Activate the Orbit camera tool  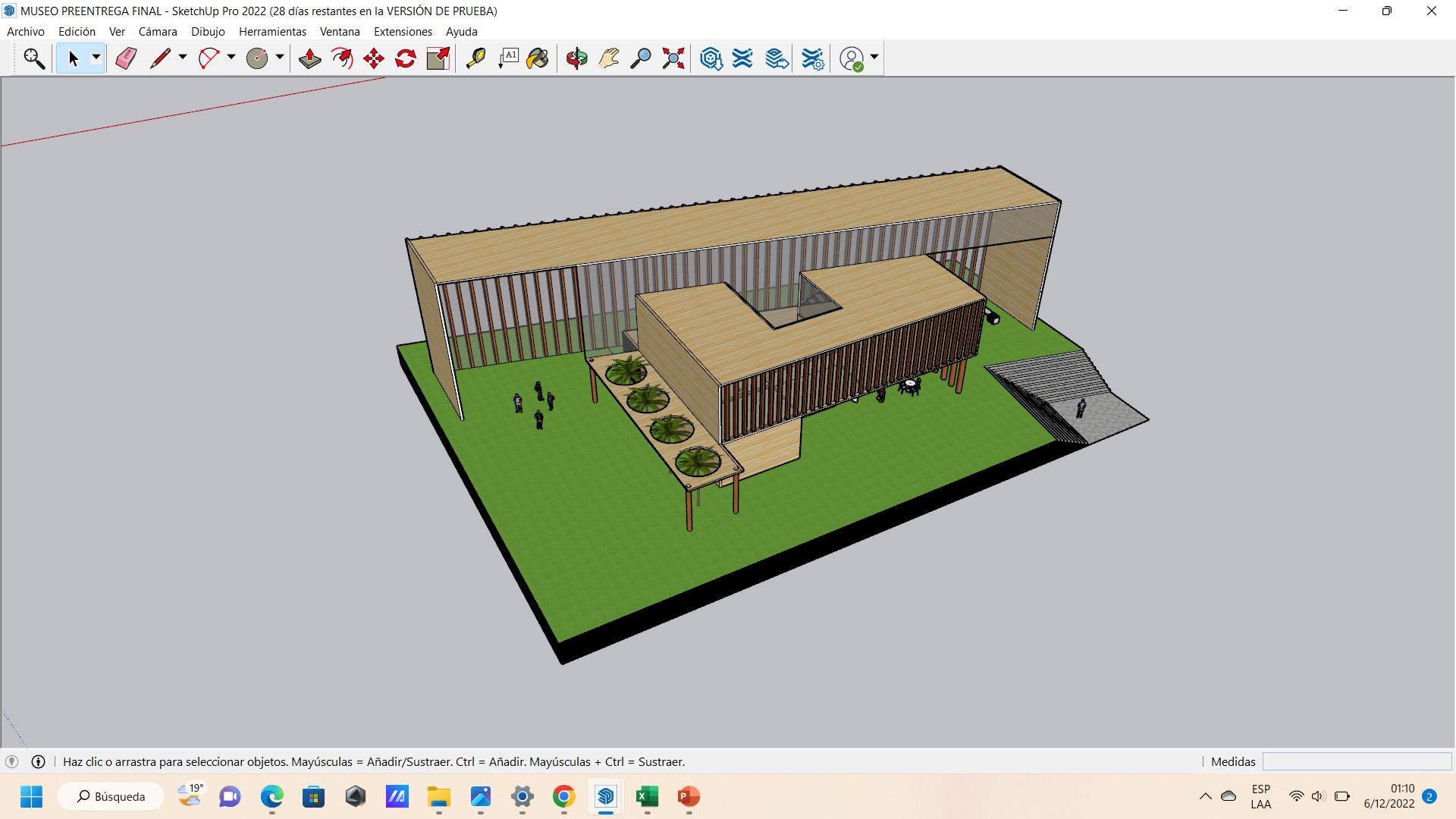576,58
